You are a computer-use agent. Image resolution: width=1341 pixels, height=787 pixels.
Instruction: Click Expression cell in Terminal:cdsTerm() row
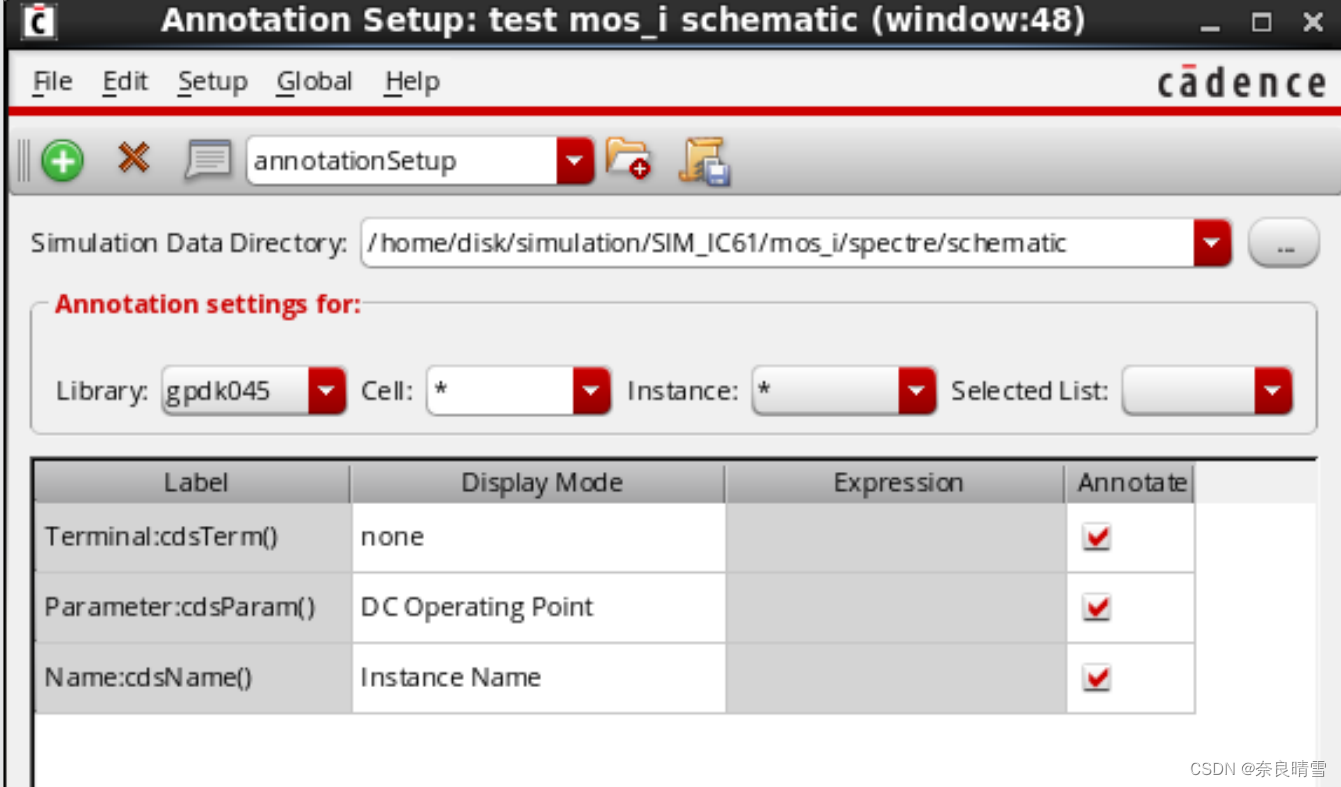(x=896, y=538)
